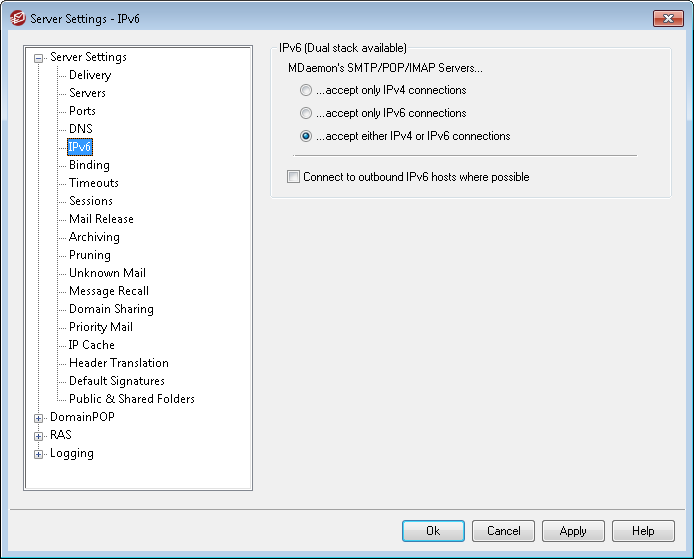Click the Apply button
The width and height of the screenshot is (694, 559).
pyautogui.click(x=573, y=531)
